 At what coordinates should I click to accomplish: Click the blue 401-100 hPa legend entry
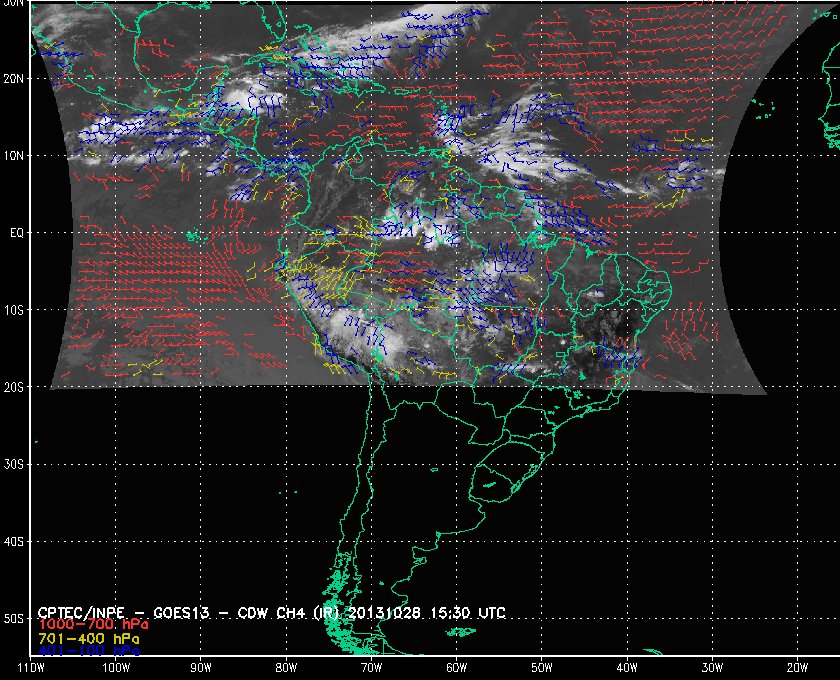(88, 651)
